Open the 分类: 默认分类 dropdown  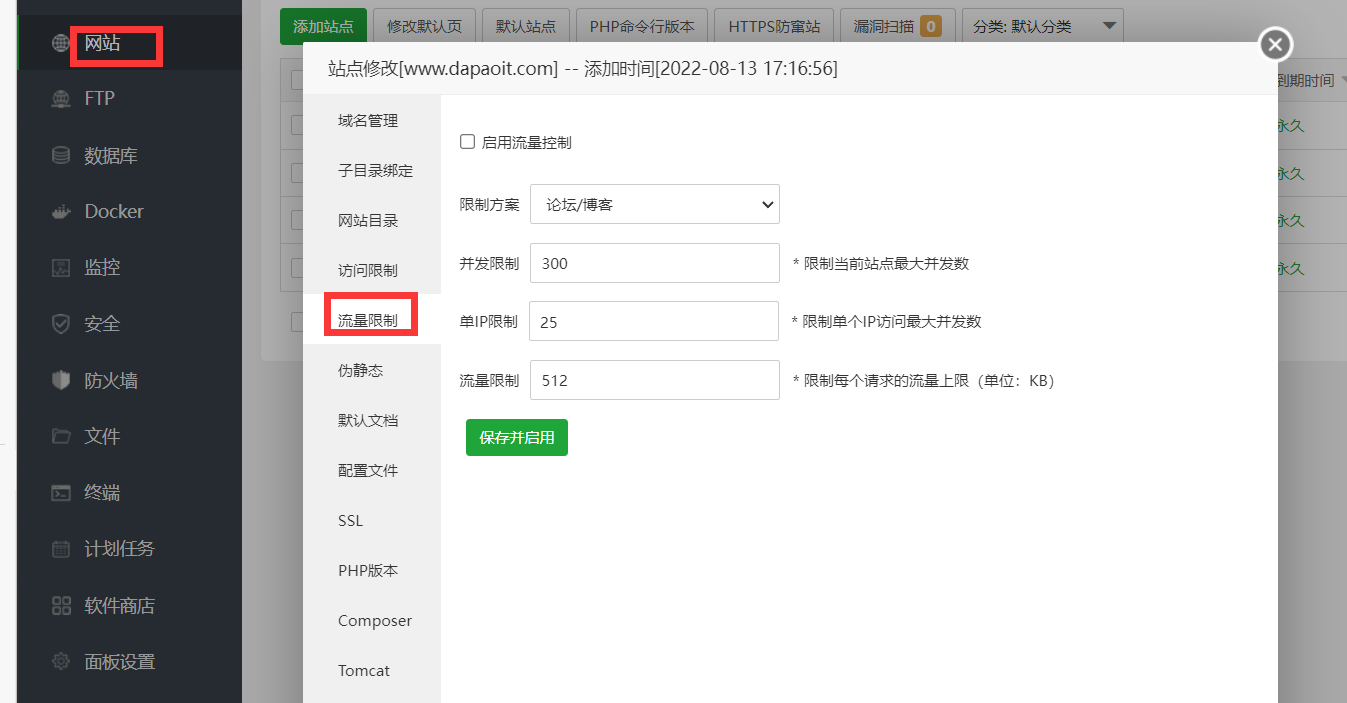coord(1042,26)
